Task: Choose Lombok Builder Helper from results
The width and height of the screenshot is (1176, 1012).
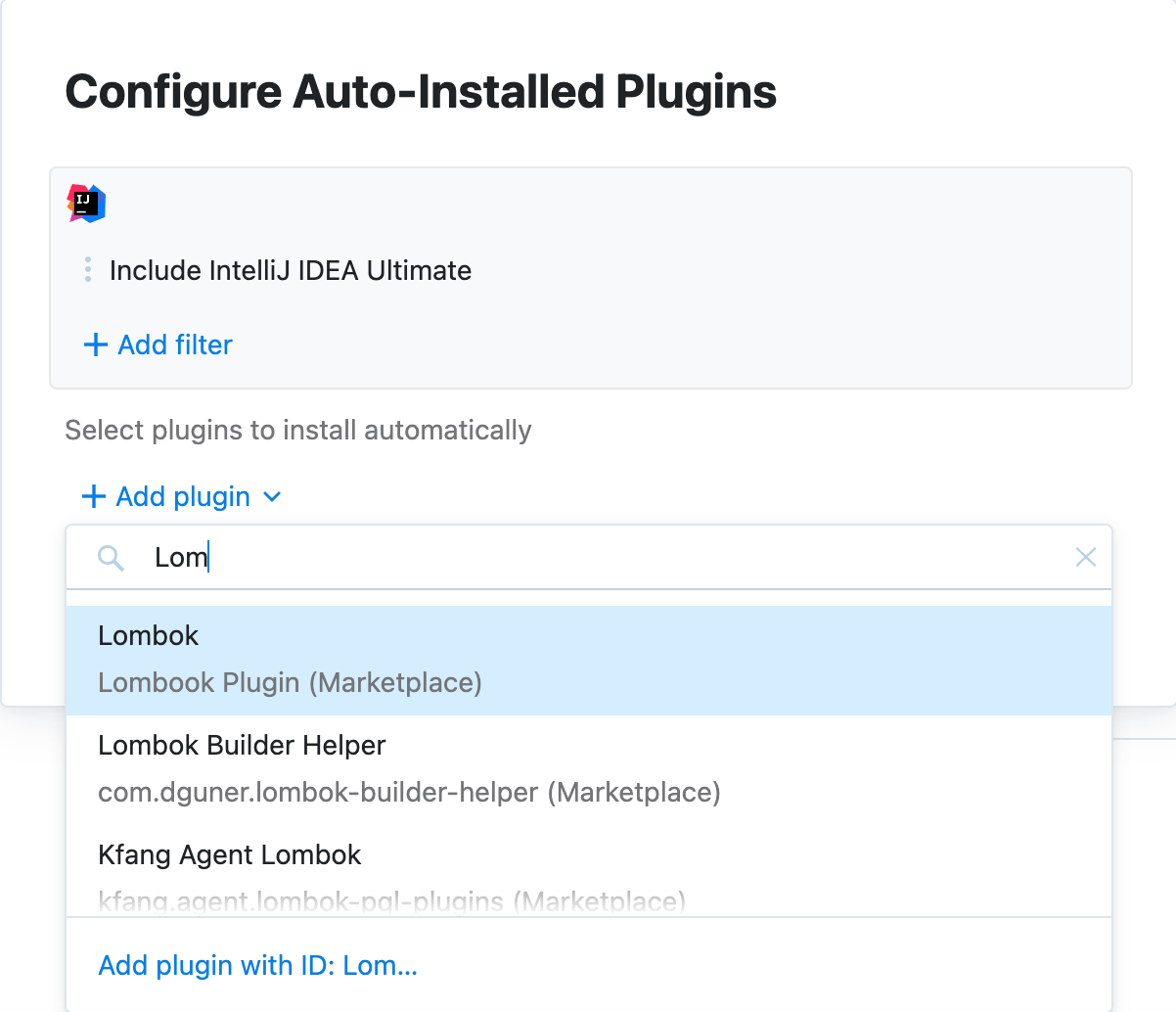Action: pos(242,746)
